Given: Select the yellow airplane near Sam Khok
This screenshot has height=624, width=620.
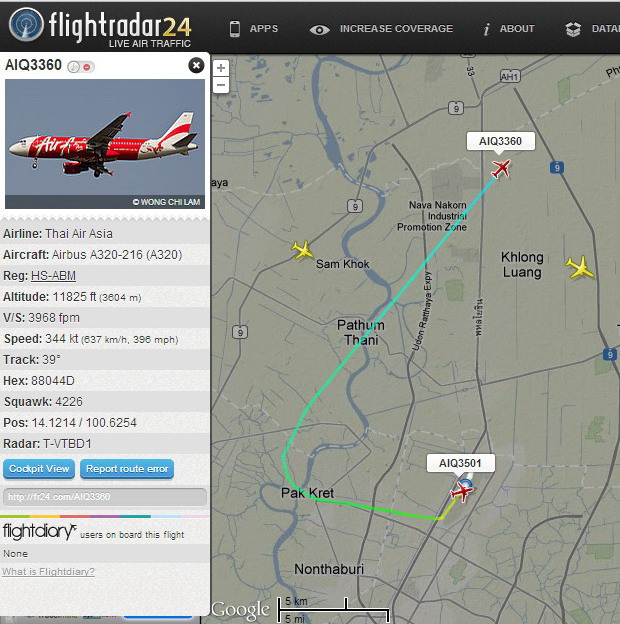Looking at the screenshot, I should 302,250.
